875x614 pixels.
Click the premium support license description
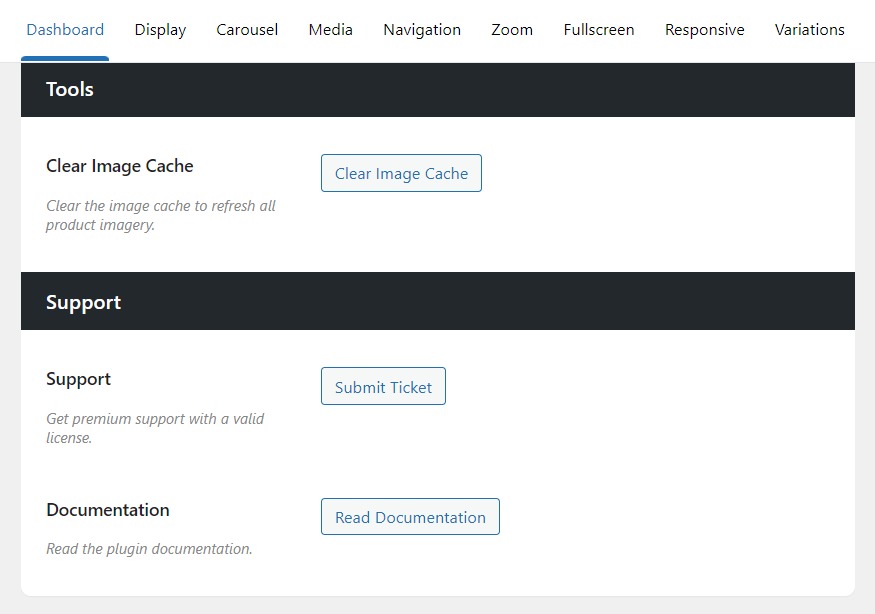155,428
